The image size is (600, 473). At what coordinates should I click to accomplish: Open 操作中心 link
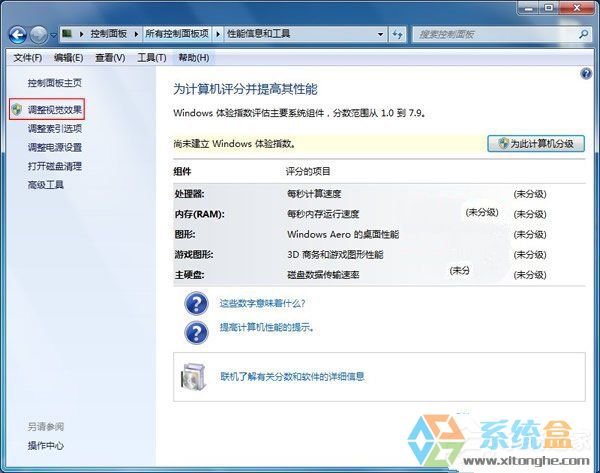pos(46,445)
